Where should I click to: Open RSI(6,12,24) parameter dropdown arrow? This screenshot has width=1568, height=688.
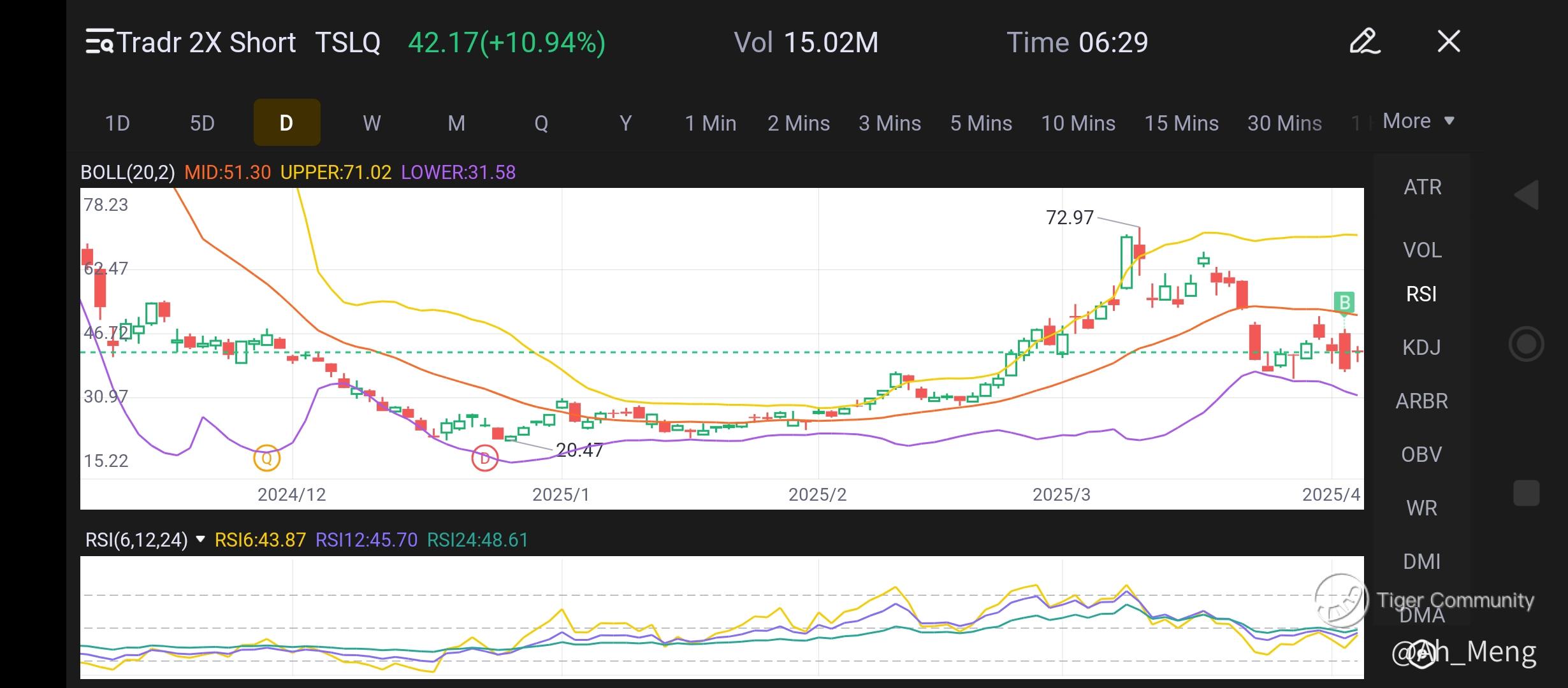(200, 540)
